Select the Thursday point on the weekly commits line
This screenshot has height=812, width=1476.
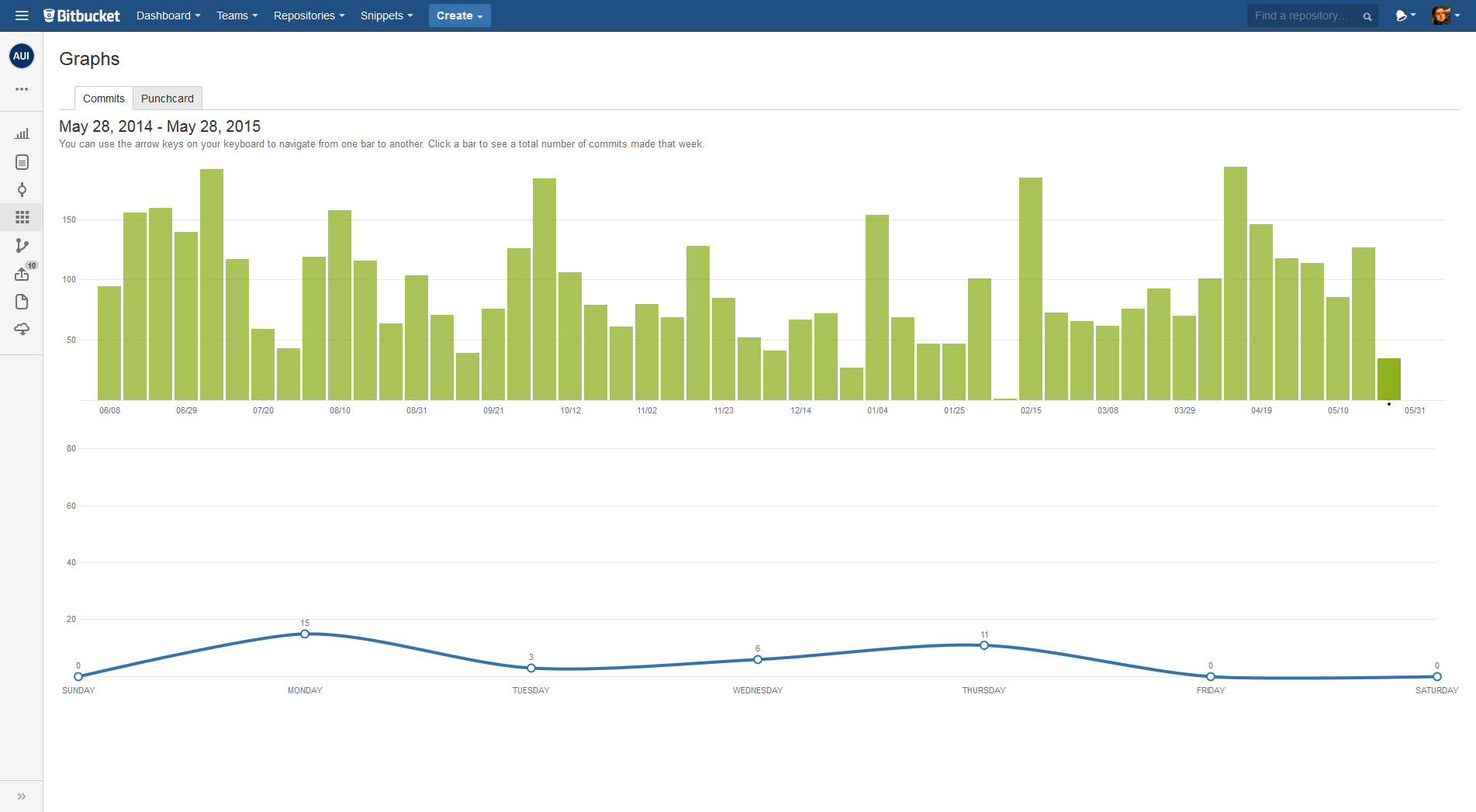pyautogui.click(x=983, y=644)
